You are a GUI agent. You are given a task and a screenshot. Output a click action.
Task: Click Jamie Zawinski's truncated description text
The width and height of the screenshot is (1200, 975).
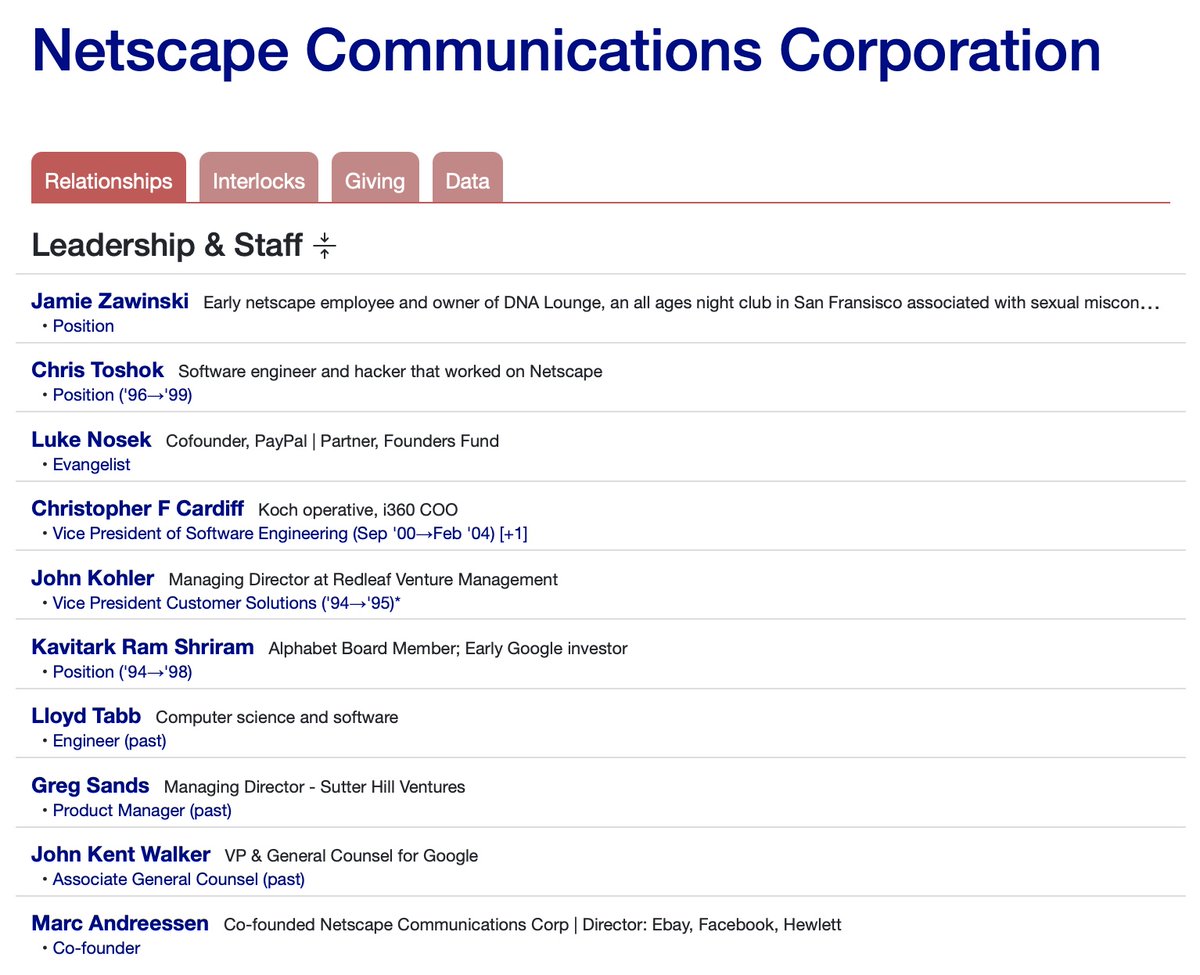(x=681, y=303)
